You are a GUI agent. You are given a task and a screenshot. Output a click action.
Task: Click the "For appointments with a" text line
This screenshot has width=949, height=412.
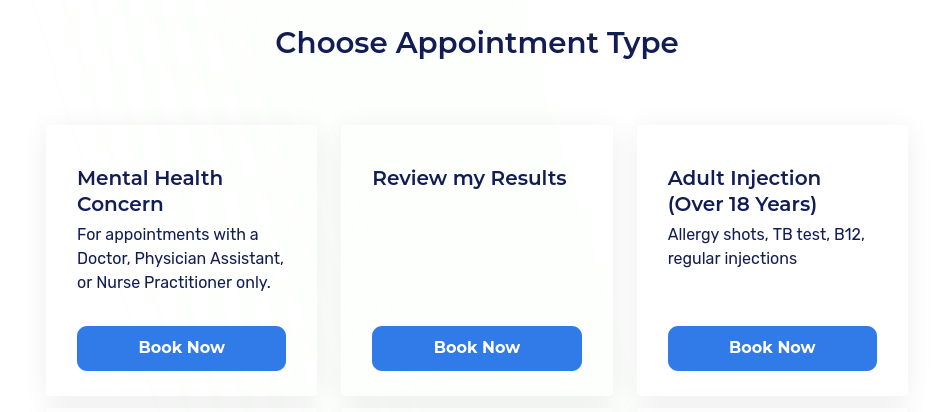[168, 234]
